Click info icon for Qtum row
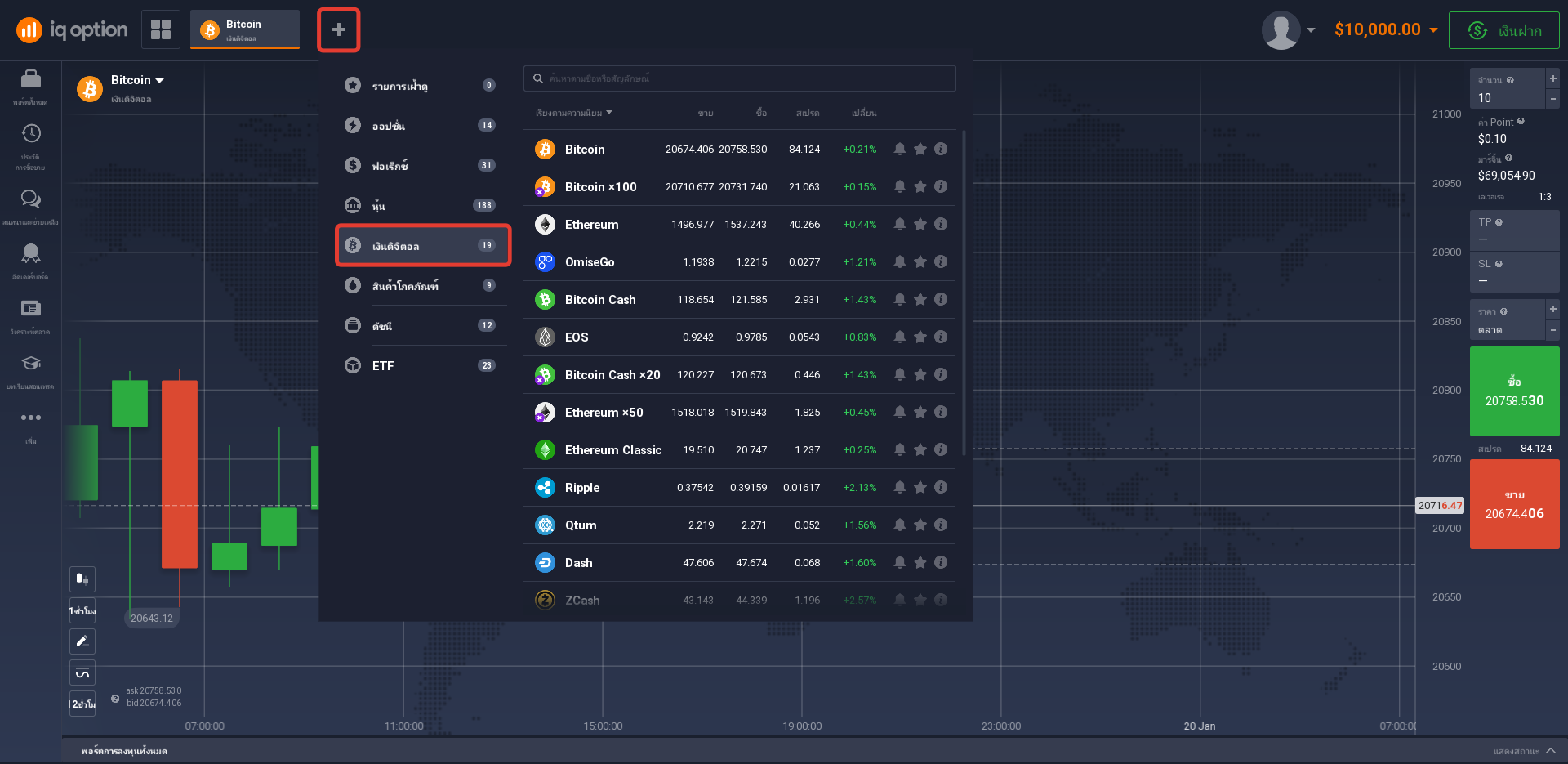 pos(941,525)
